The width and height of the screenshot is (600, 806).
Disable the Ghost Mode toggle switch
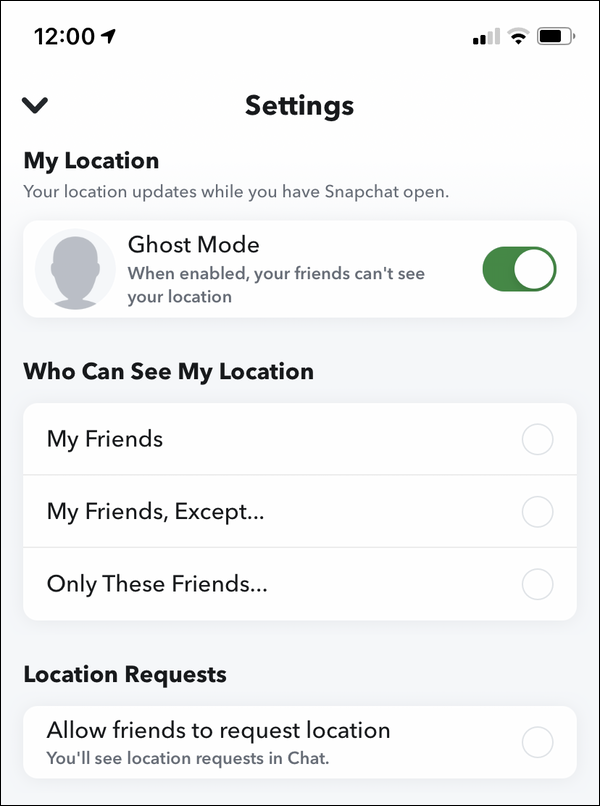point(519,269)
